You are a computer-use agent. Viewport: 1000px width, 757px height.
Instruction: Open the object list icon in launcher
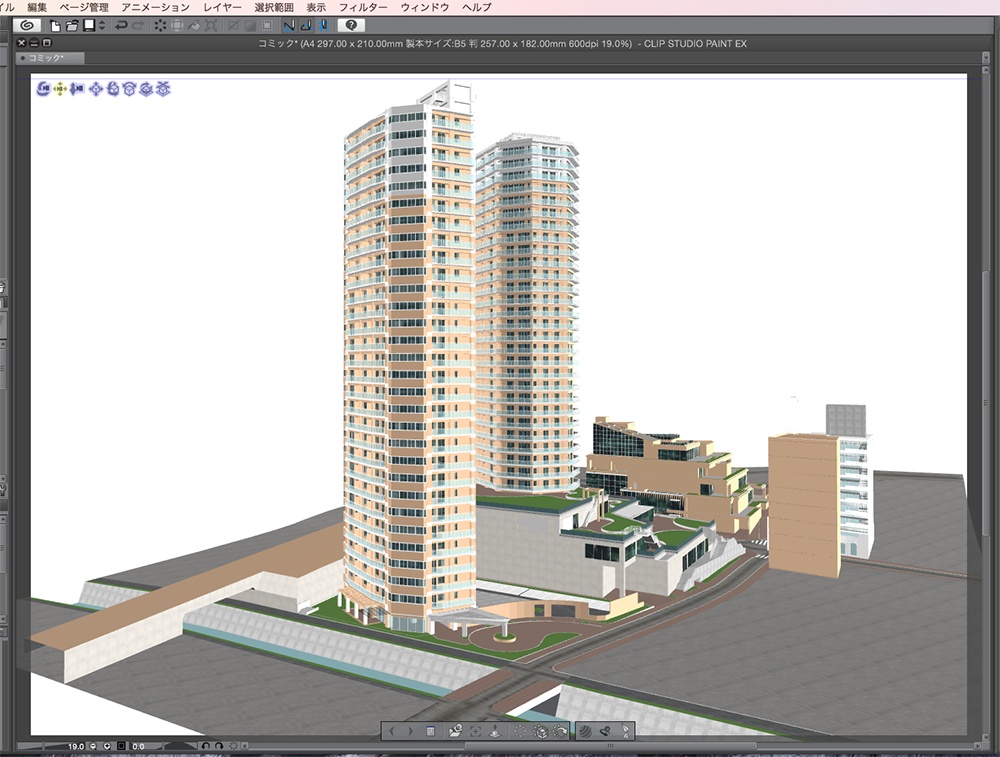pyautogui.click(x=430, y=731)
